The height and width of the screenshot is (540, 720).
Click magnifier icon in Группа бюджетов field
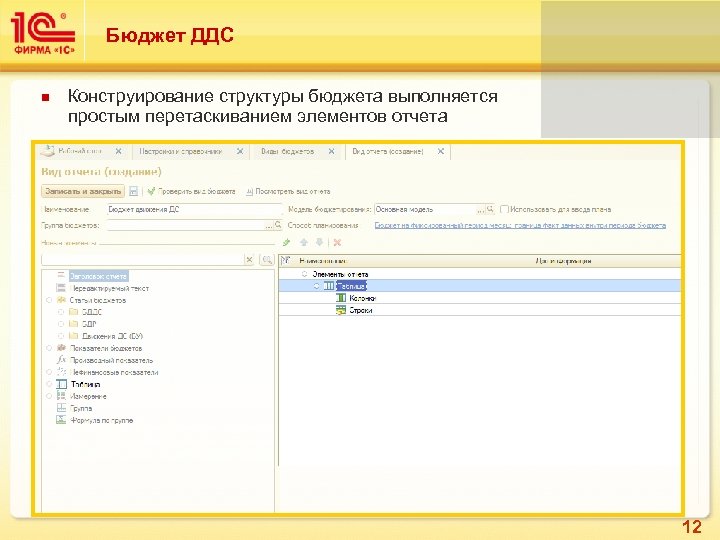[278, 225]
